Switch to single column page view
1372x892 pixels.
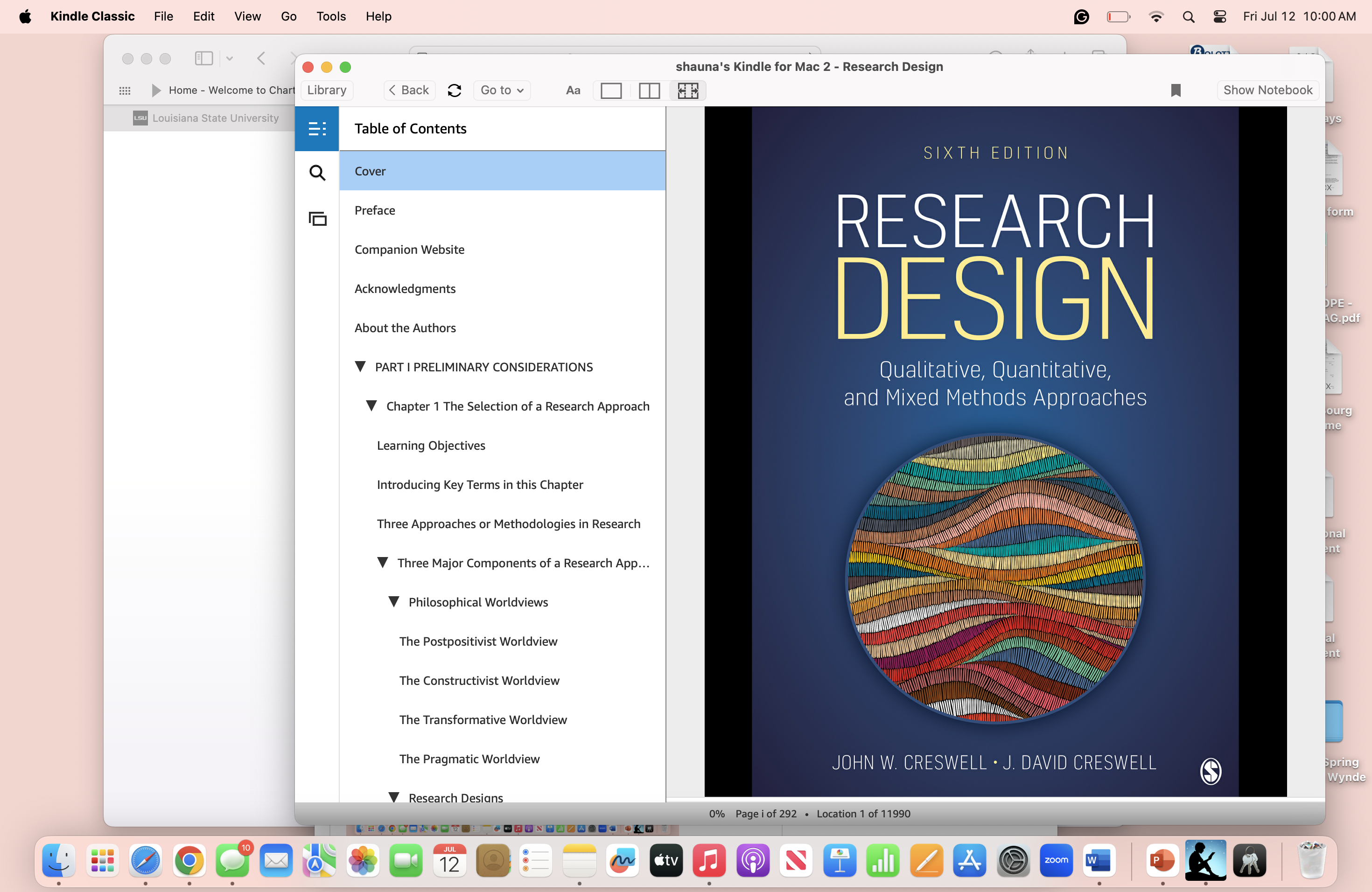(x=611, y=91)
